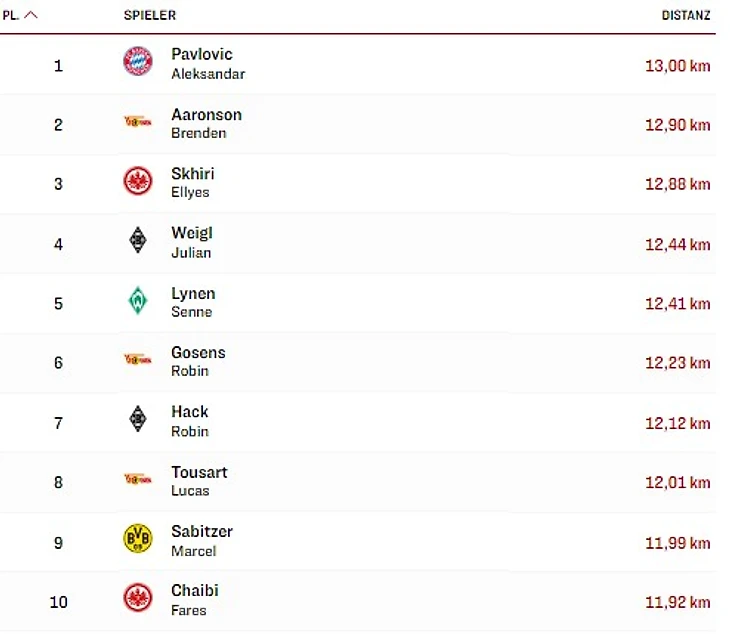Click Weigl's 12,44 km distance value

(677, 244)
